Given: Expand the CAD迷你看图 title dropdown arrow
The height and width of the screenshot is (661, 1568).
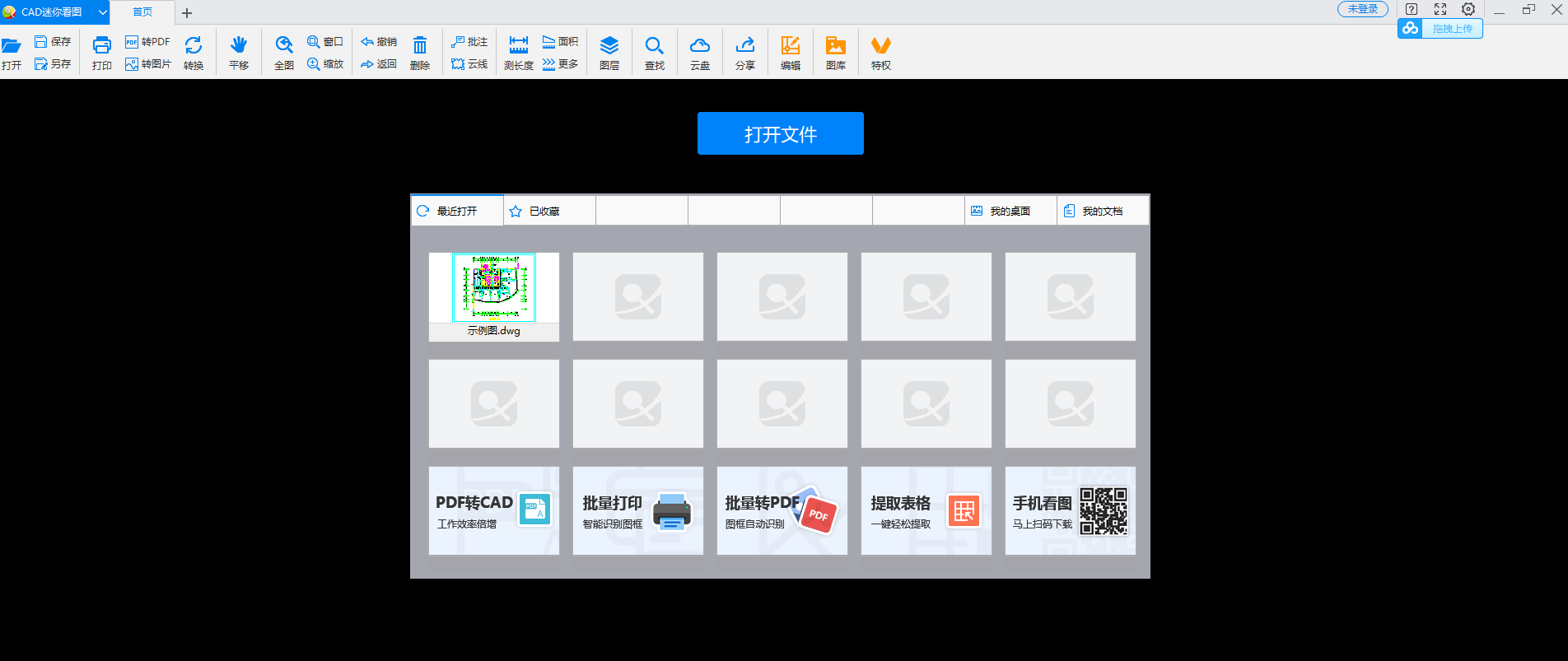Looking at the screenshot, I should (x=103, y=12).
